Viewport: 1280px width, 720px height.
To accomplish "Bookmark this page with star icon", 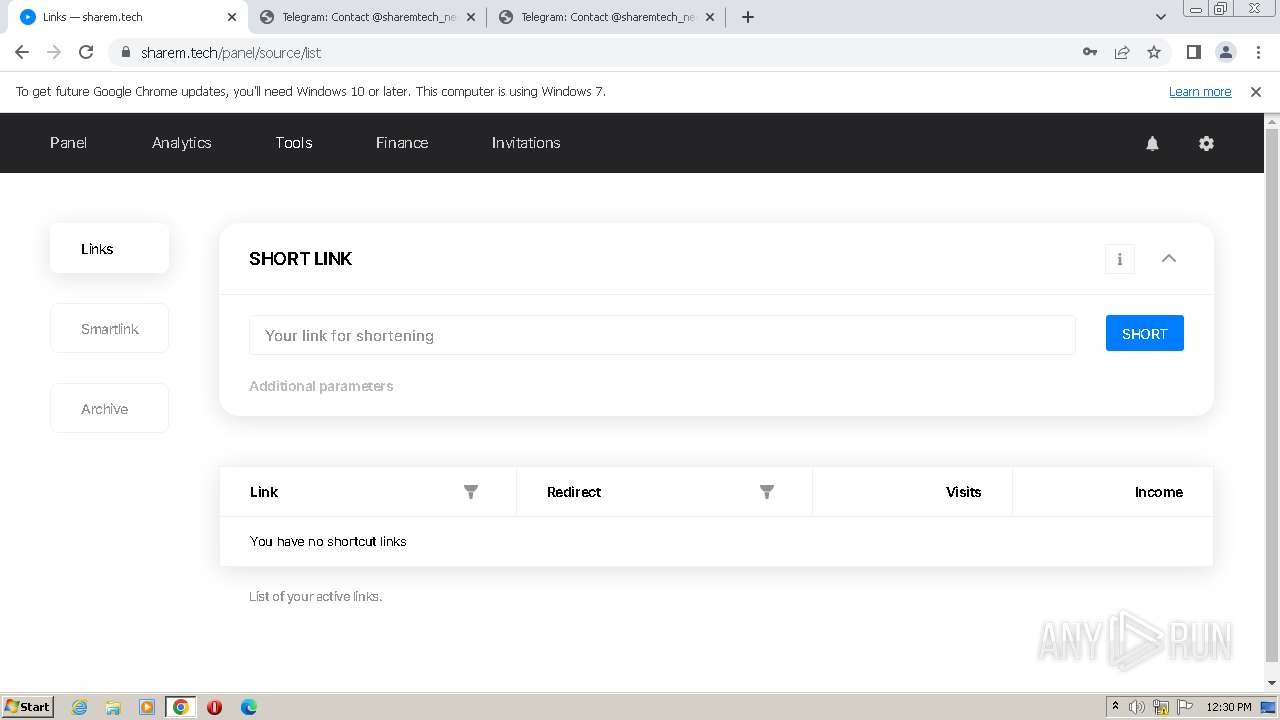I will click(x=1154, y=52).
